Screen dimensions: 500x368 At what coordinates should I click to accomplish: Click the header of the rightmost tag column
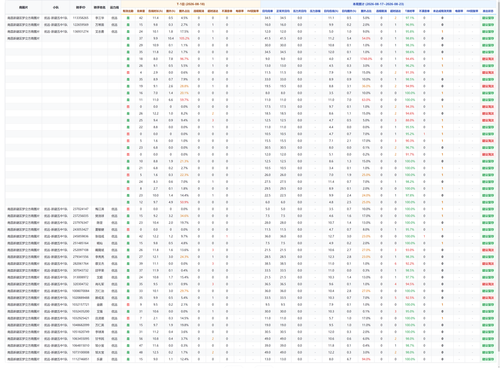488,11
